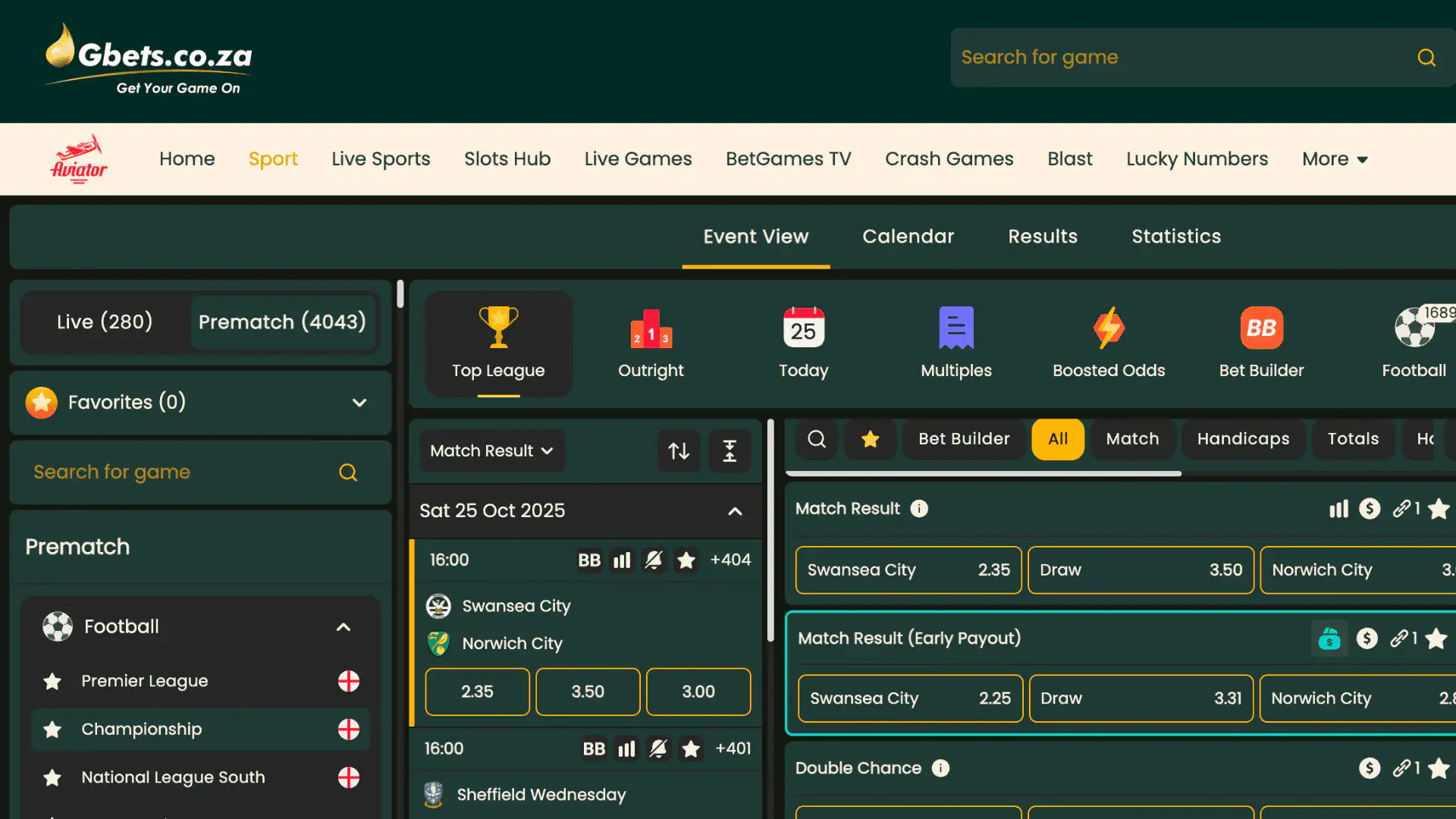Click the Prematch (4043) button
This screenshot has width=1456, height=819.
(282, 322)
